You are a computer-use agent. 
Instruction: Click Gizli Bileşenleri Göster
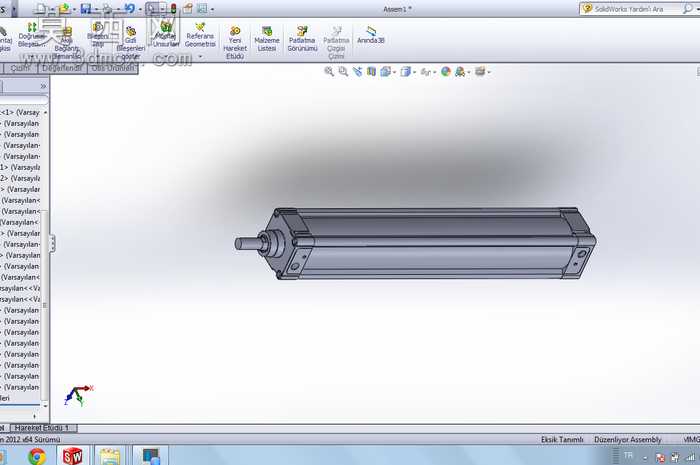(x=130, y=43)
